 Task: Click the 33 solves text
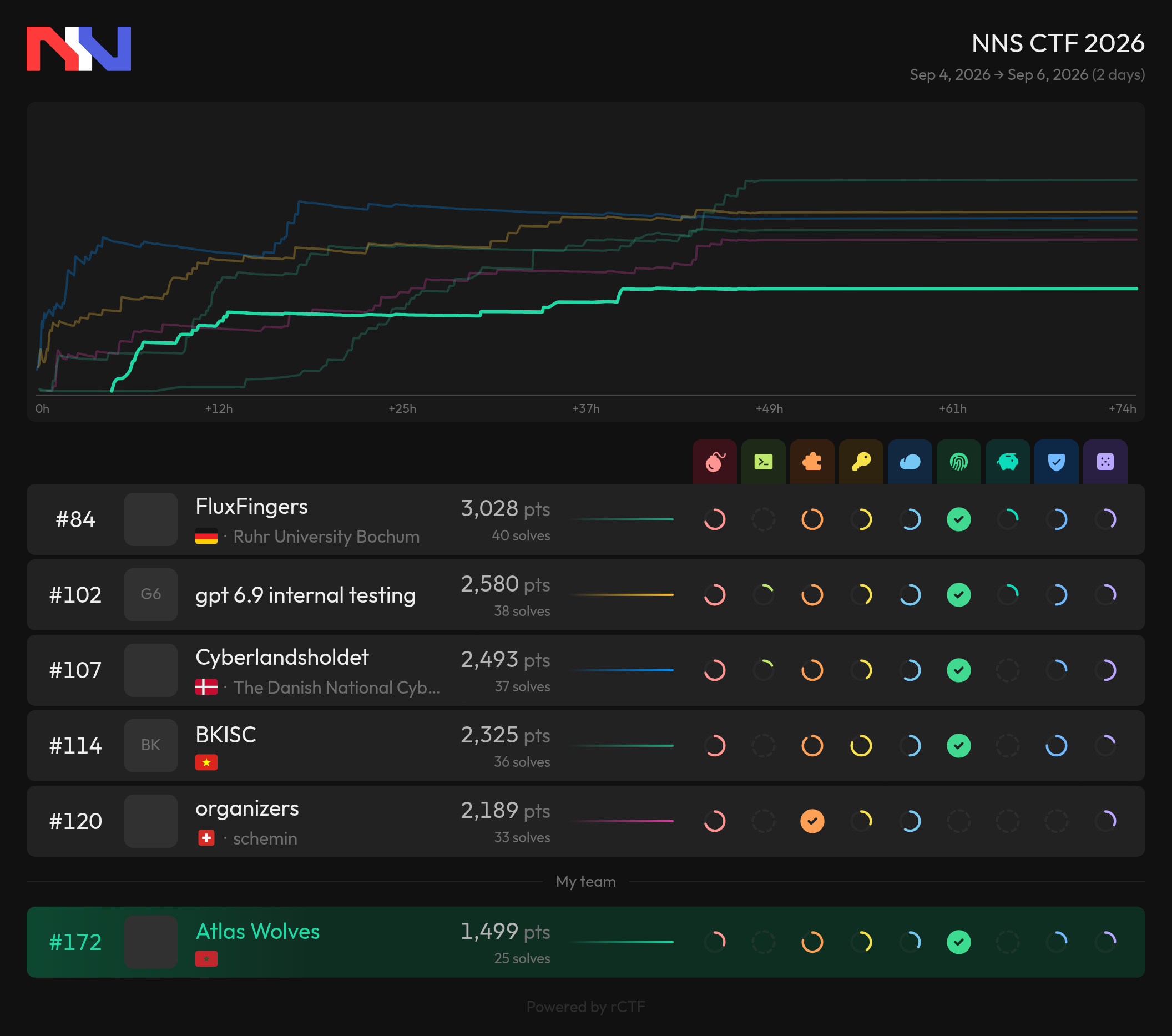point(522,838)
